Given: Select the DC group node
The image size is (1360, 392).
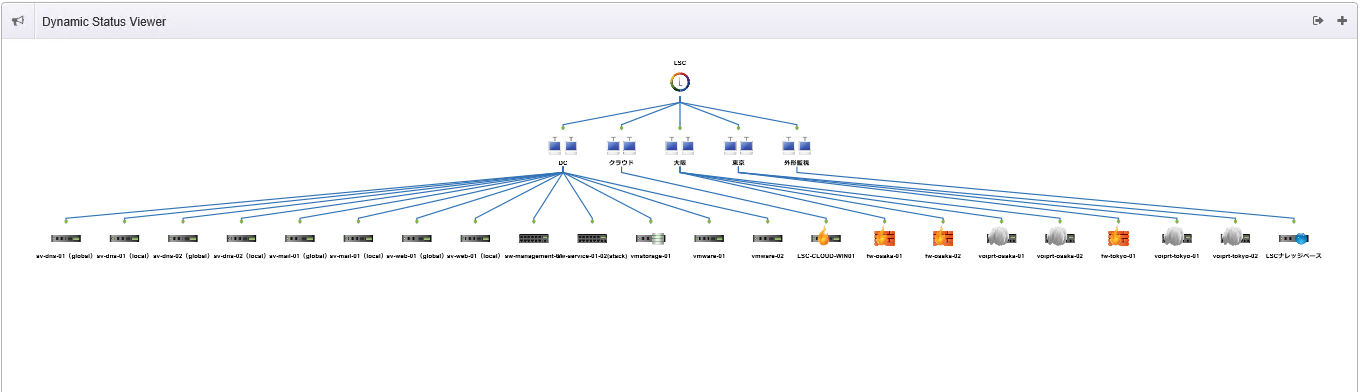Looking at the screenshot, I should point(563,146).
